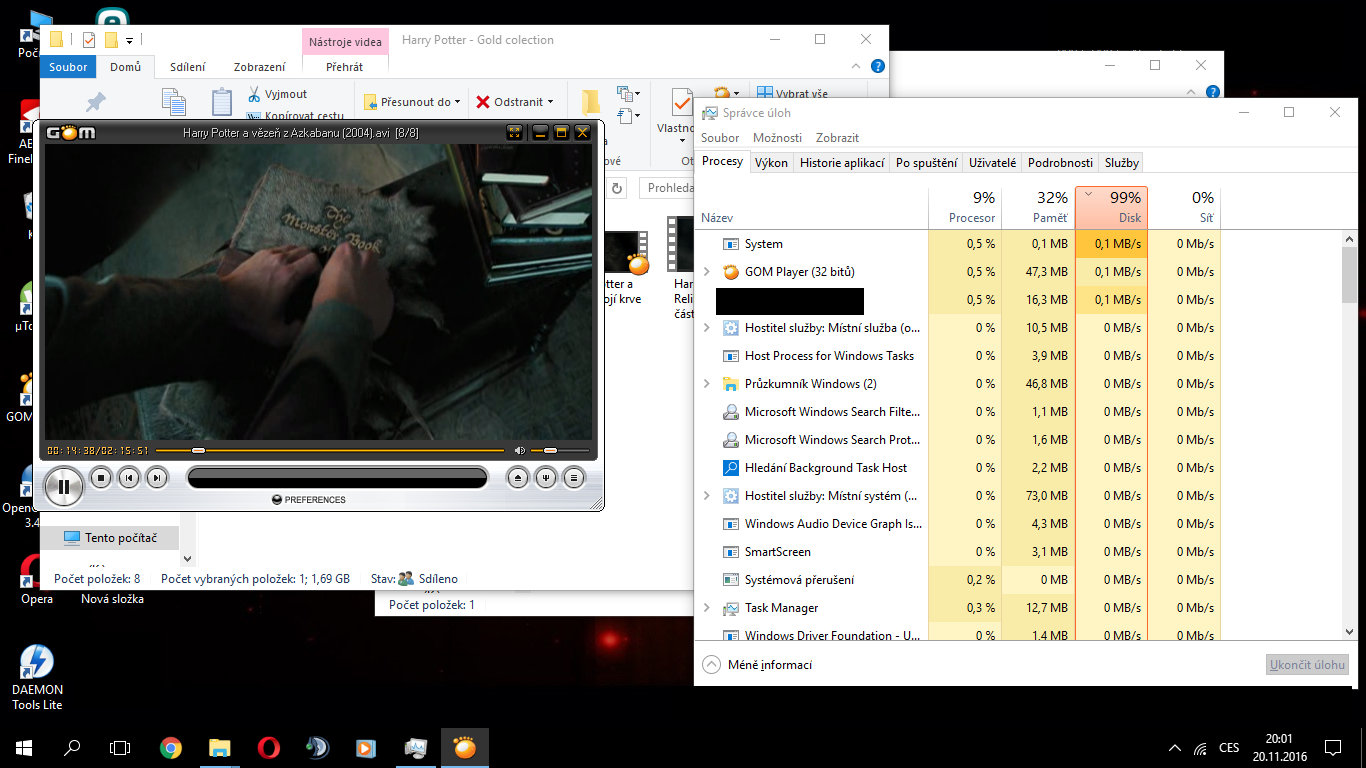This screenshot has height=768, width=1366.
Task: Open the Přehrát video tools tab
Action: [345, 67]
